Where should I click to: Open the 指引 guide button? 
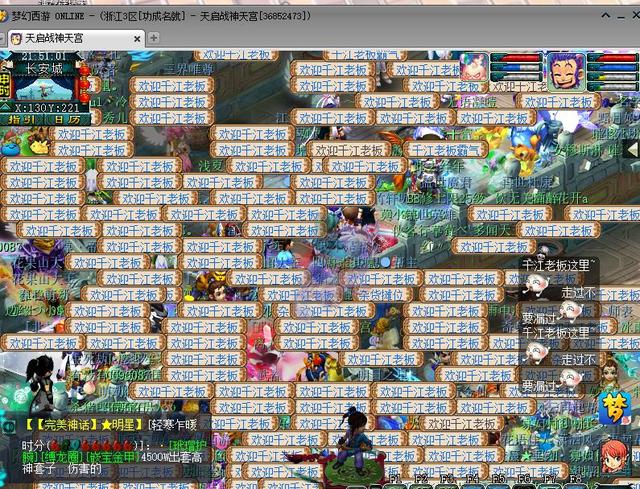coord(22,119)
